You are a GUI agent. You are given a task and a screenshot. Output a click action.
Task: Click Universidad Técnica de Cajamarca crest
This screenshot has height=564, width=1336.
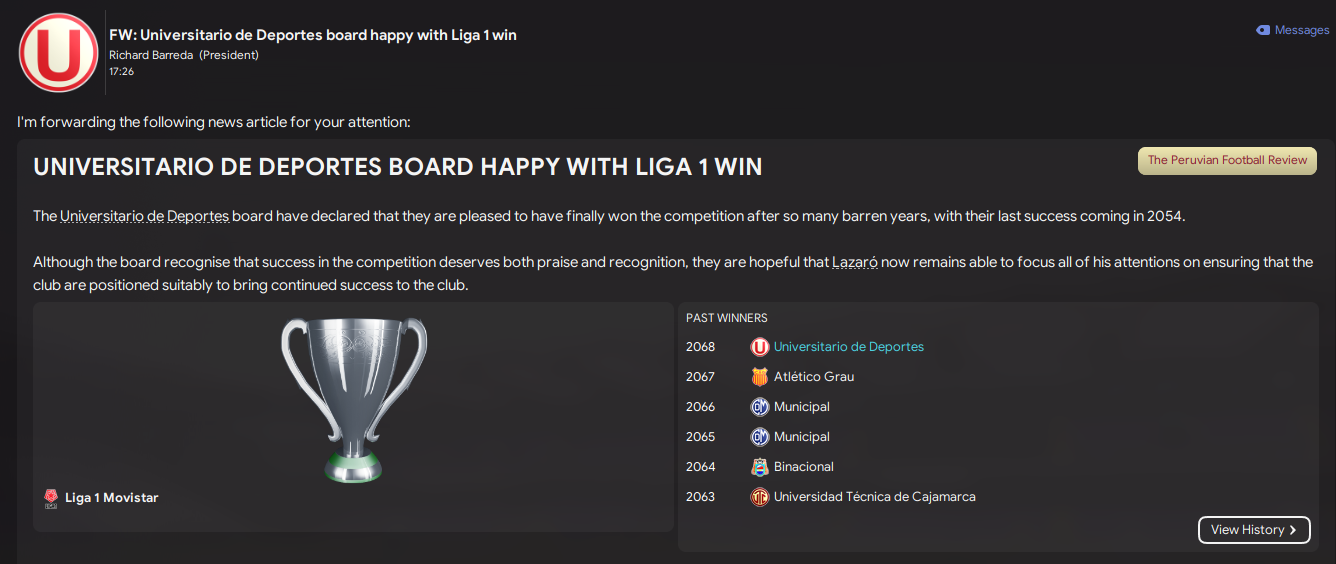[x=760, y=497]
